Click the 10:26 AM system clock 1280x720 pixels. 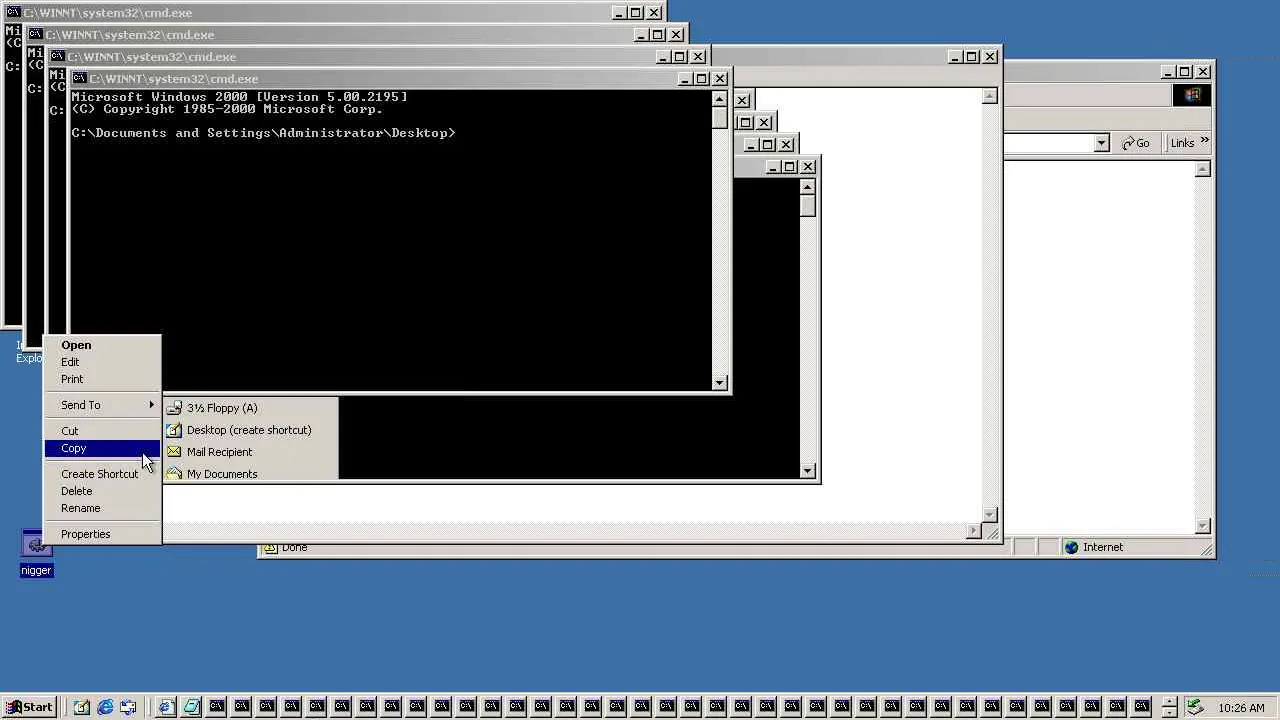[x=1241, y=708]
